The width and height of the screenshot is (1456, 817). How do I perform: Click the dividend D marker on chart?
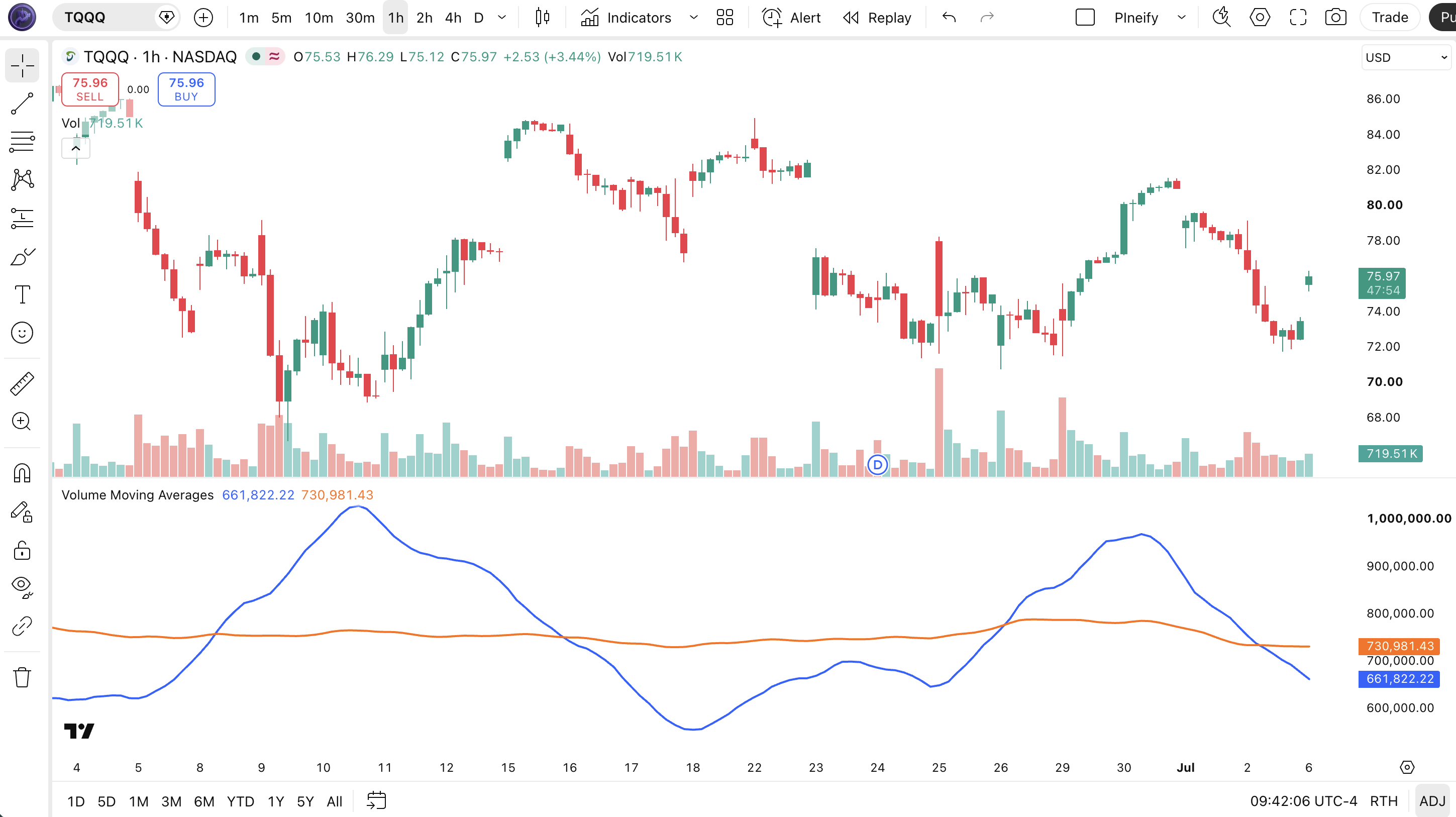pos(878,465)
